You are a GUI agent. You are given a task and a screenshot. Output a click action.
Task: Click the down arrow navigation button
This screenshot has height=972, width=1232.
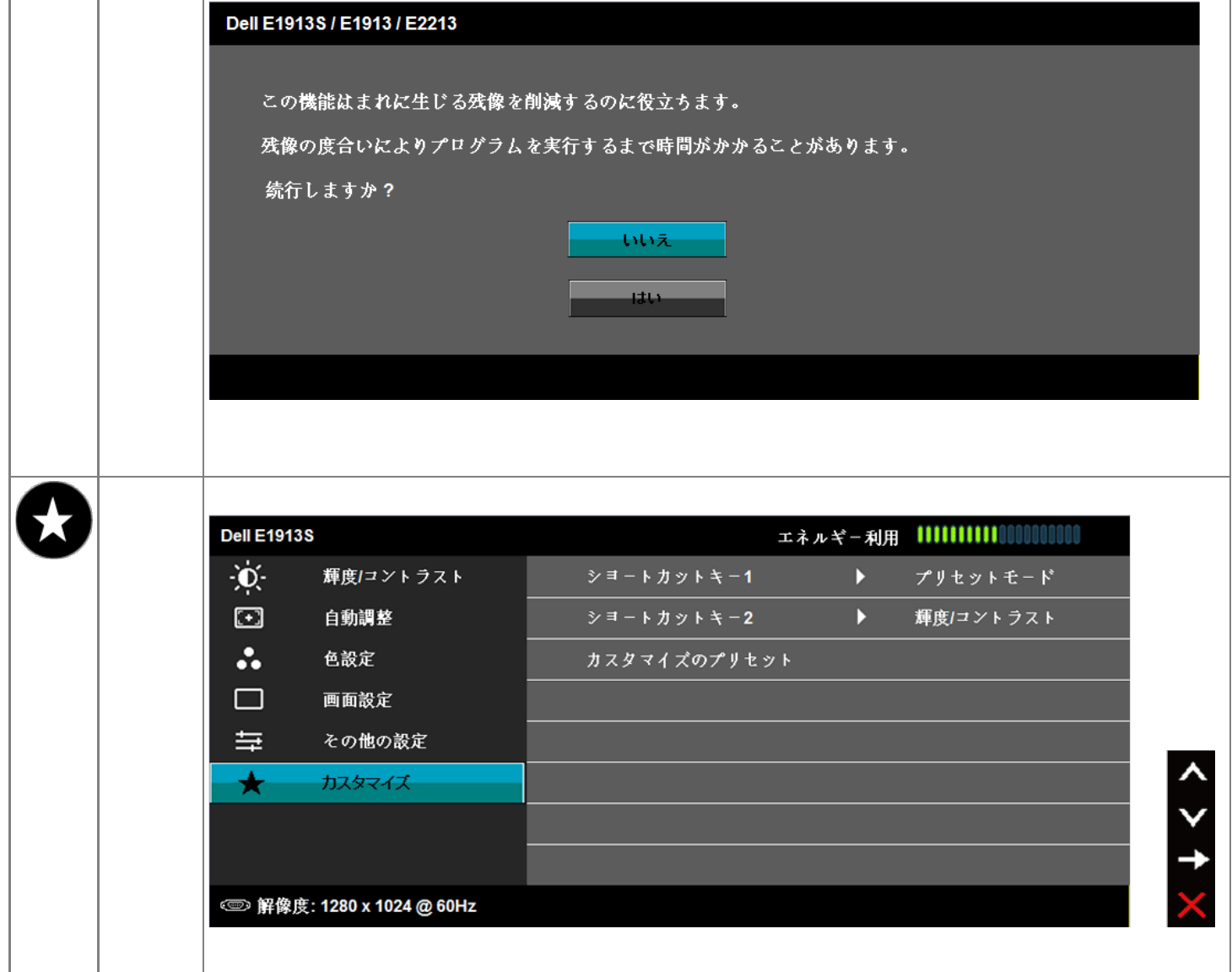[x=1192, y=816]
